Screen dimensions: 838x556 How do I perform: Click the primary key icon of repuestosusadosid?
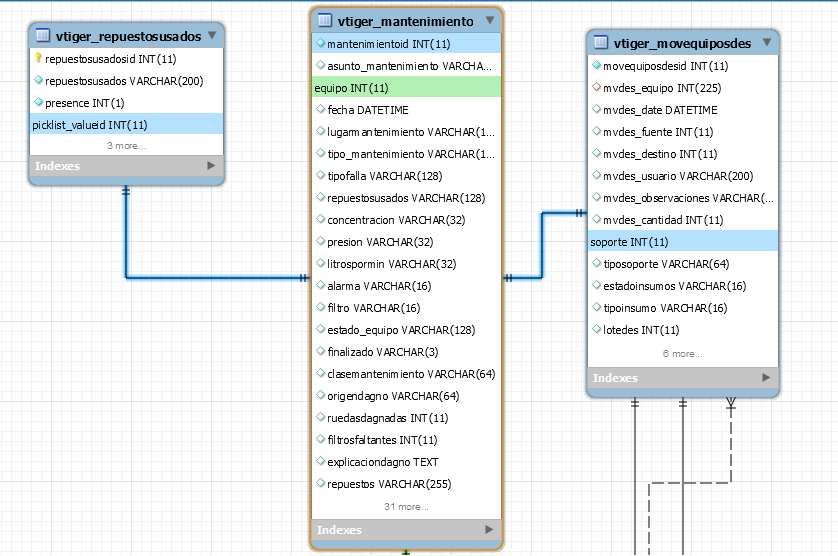pos(38,58)
